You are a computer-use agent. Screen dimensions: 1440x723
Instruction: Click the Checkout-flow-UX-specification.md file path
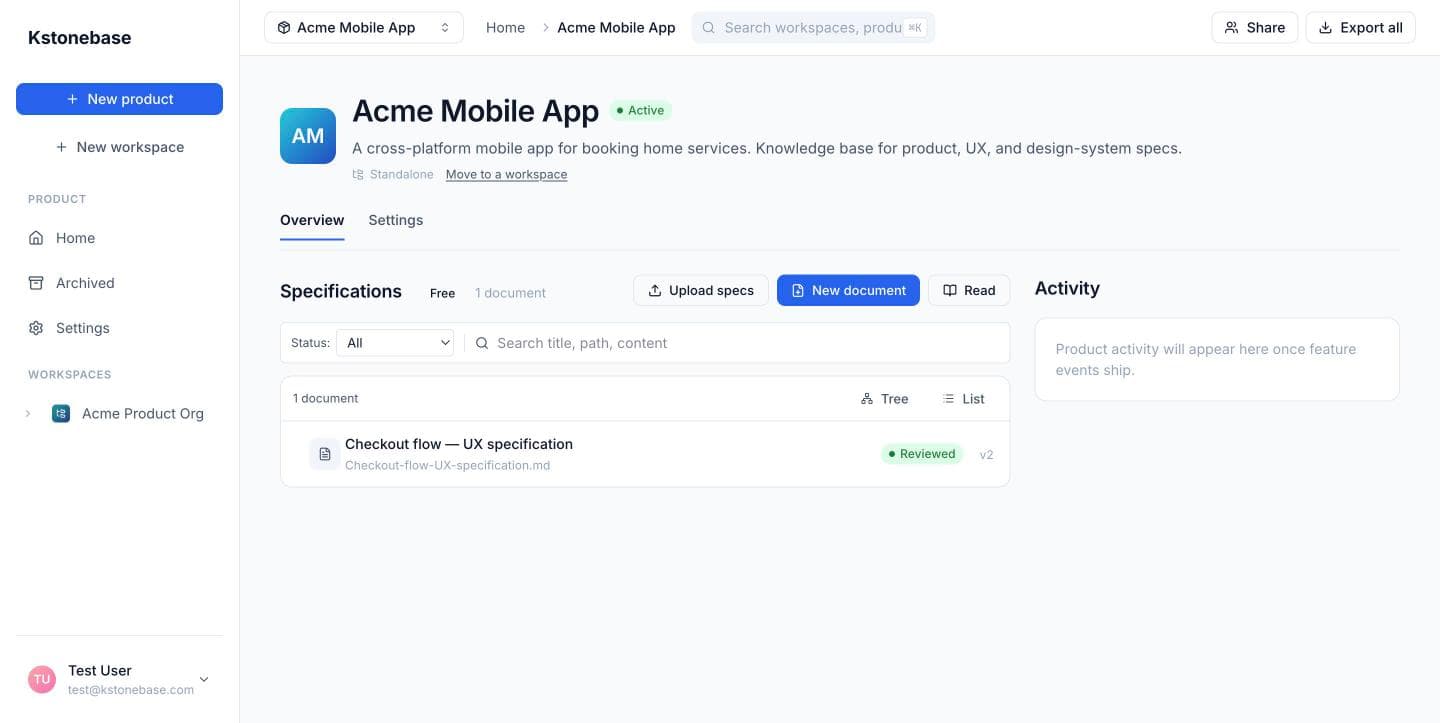pos(448,466)
